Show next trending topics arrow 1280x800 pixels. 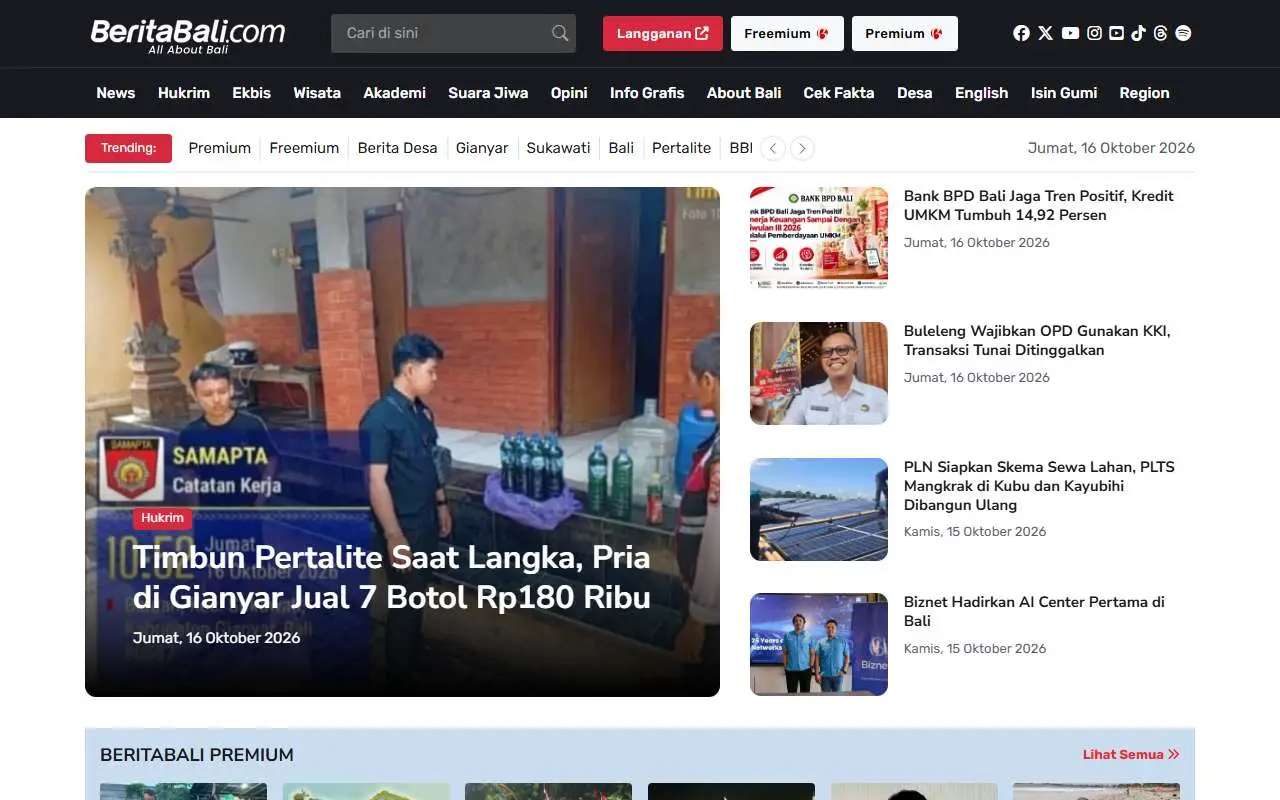(x=802, y=148)
